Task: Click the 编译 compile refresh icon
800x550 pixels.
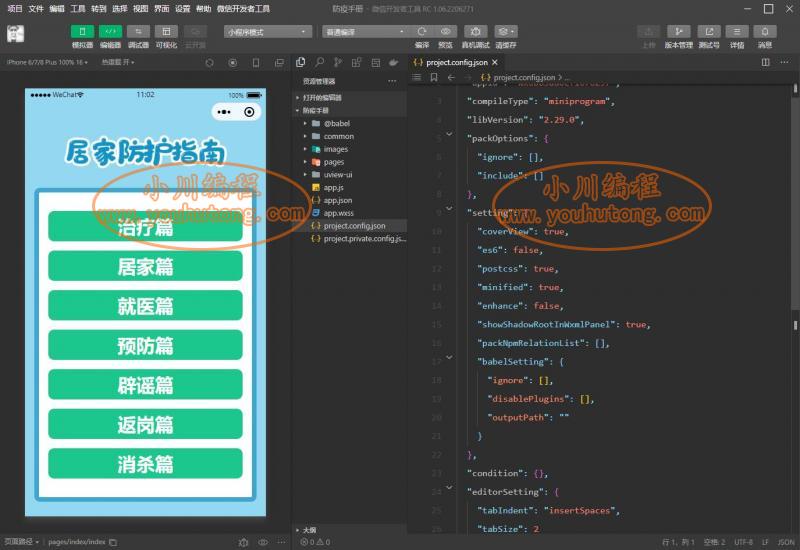Action: 421,32
